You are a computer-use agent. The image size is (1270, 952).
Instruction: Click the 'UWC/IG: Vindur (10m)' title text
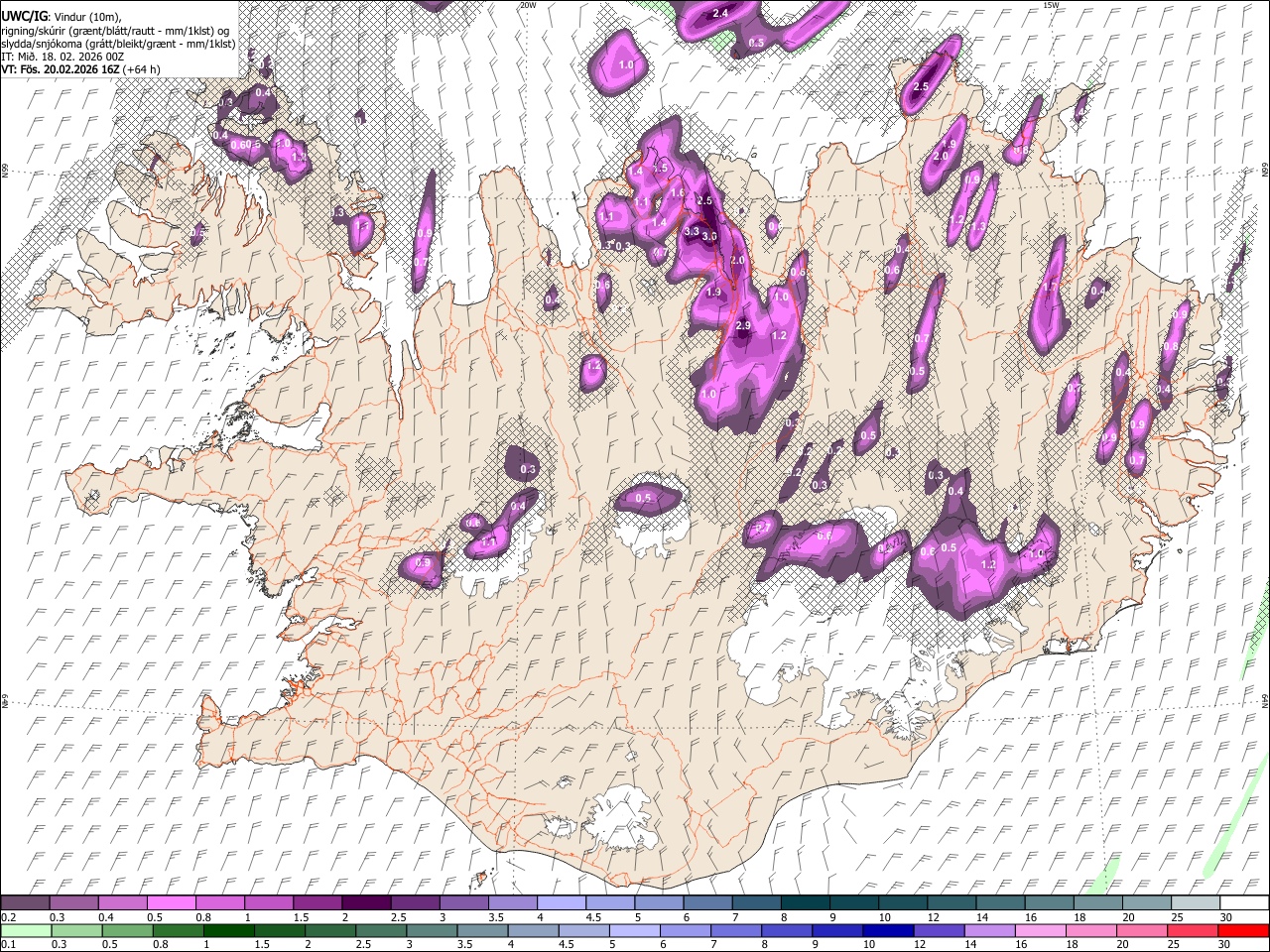[x=61, y=17]
